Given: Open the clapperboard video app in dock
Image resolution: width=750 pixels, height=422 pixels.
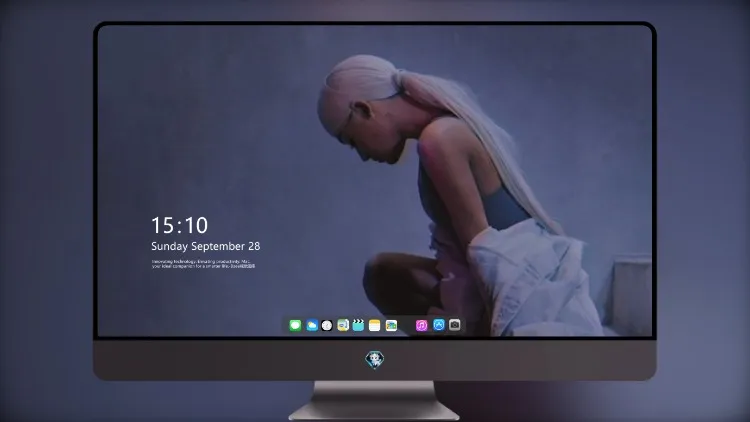Looking at the screenshot, I should (358, 325).
